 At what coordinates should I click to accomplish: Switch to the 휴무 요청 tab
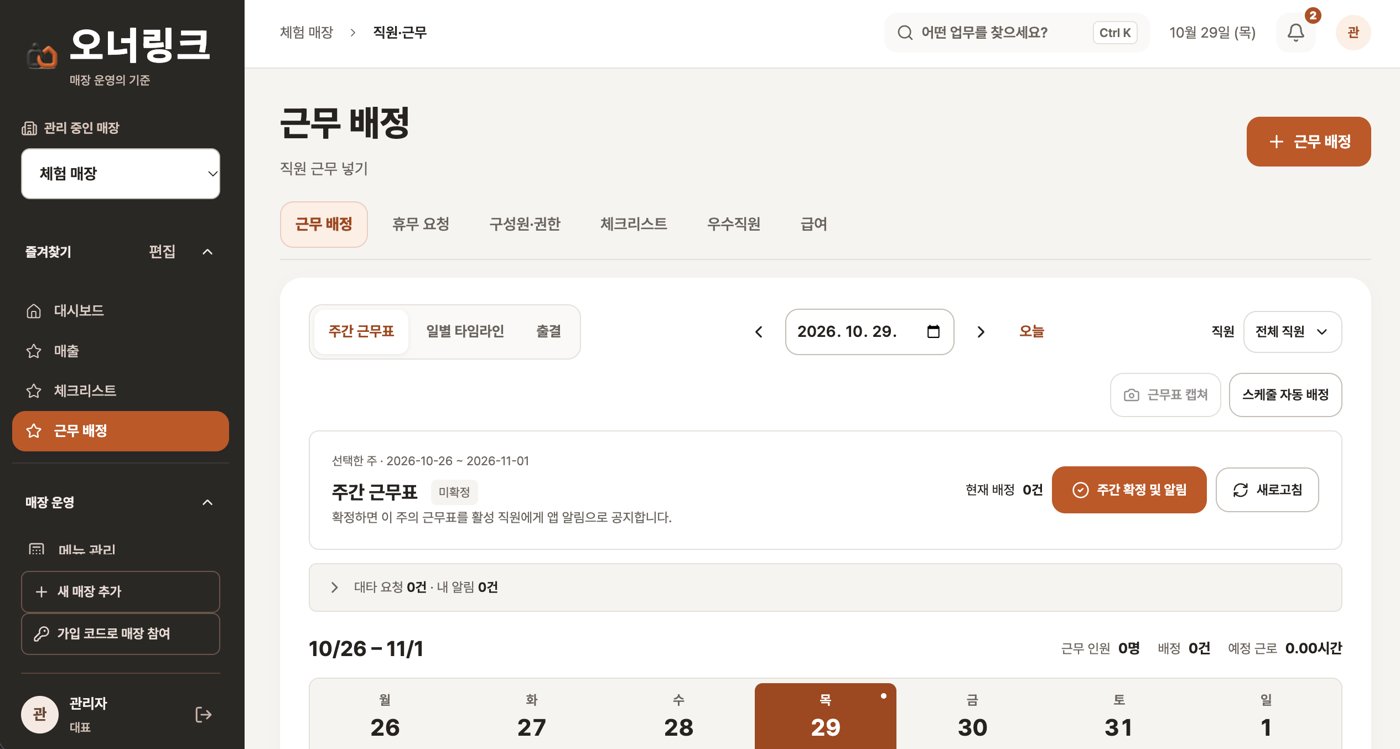click(x=421, y=224)
